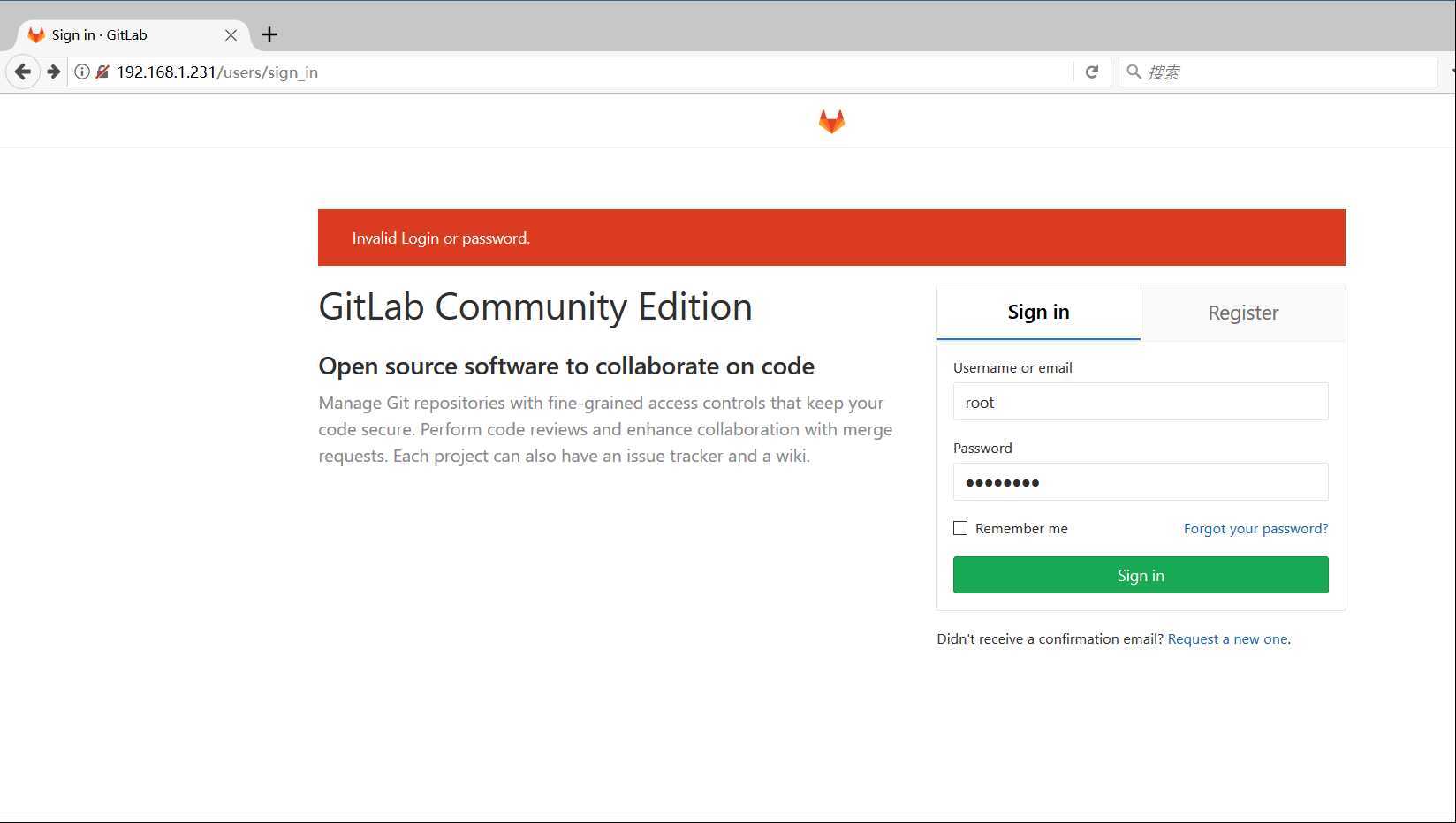Click the Remember me label text
The height and width of the screenshot is (823, 1456).
point(1021,528)
